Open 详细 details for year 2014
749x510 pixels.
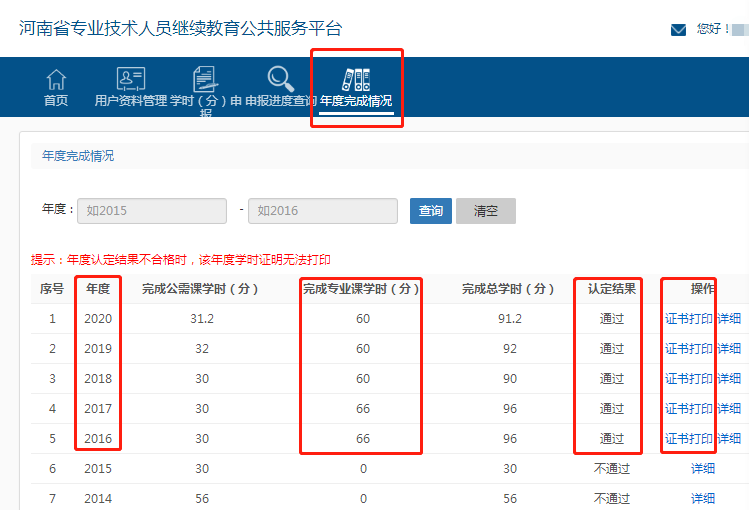tap(702, 499)
